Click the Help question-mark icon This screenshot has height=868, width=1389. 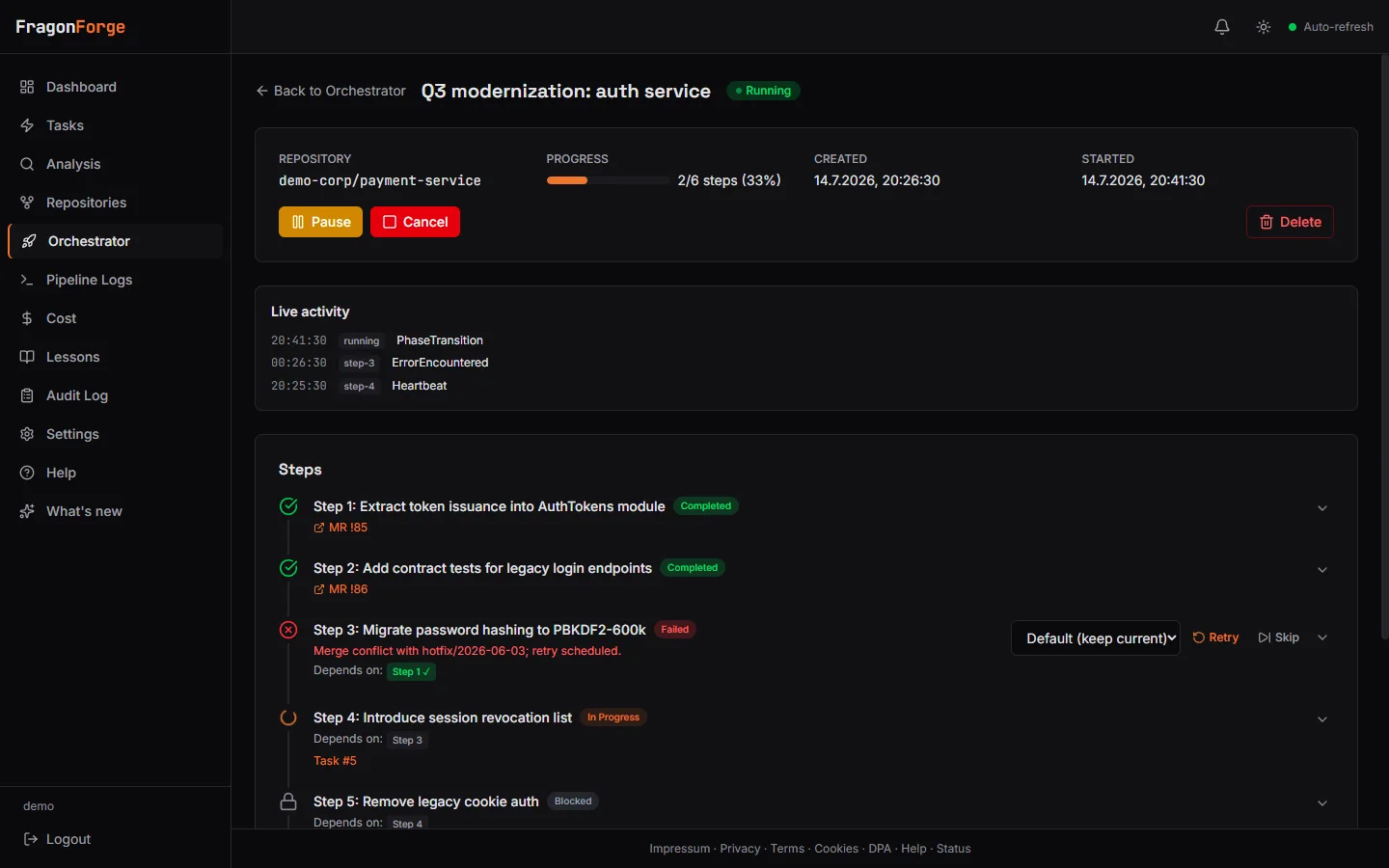(27, 473)
